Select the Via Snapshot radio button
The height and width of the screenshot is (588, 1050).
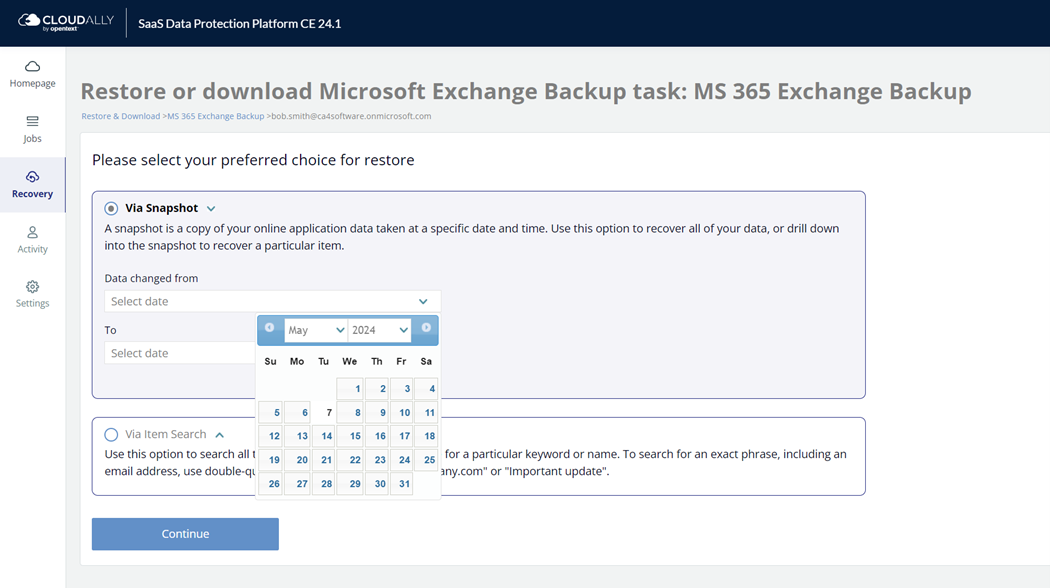tap(111, 208)
